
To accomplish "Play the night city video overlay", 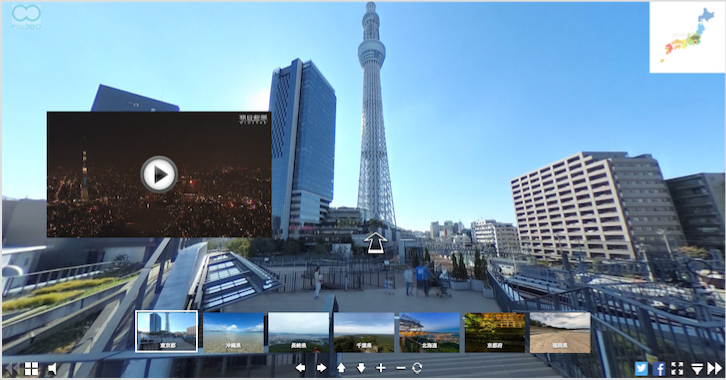I will pos(159,174).
